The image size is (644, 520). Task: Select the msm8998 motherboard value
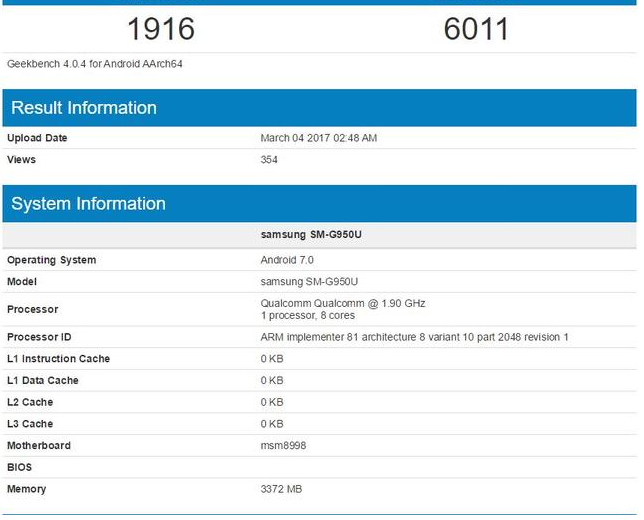(283, 446)
